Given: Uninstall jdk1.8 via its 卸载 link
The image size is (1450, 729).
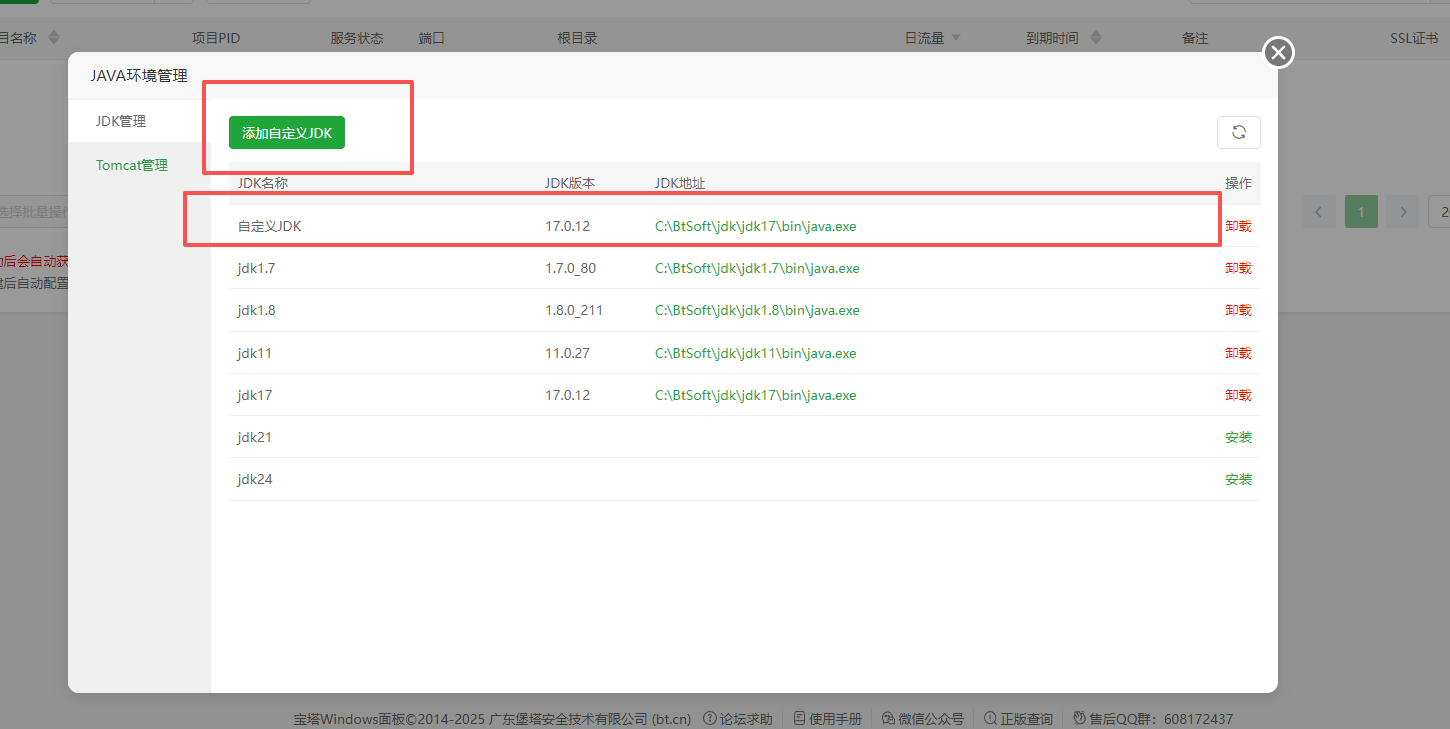Looking at the screenshot, I should [1238, 310].
